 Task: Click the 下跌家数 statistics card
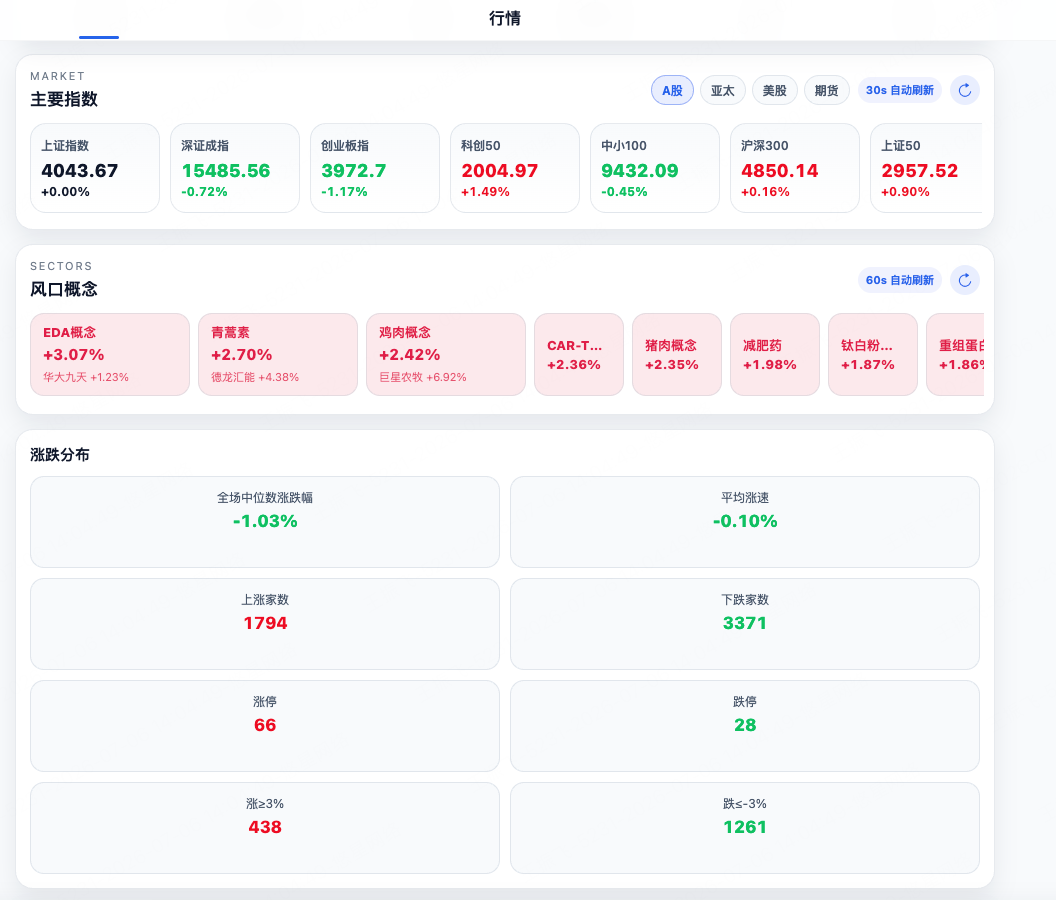[745, 624]
